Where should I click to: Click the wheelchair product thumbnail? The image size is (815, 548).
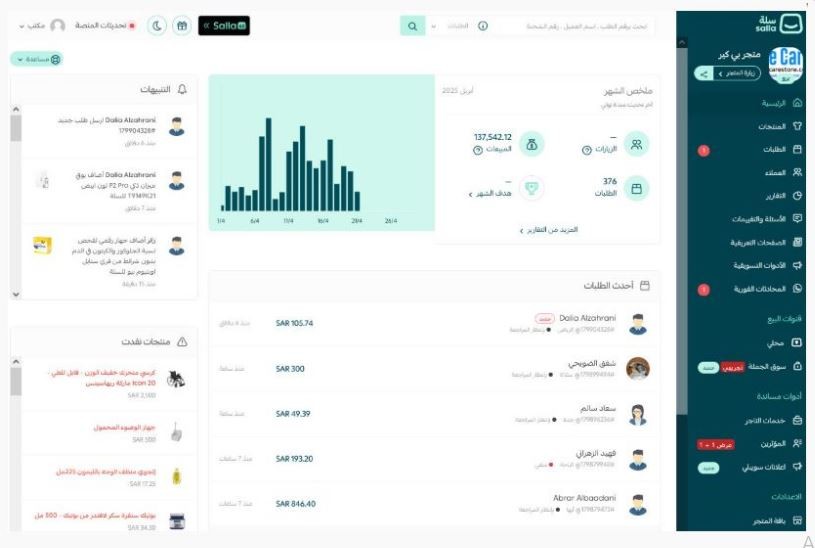point(176,380)
